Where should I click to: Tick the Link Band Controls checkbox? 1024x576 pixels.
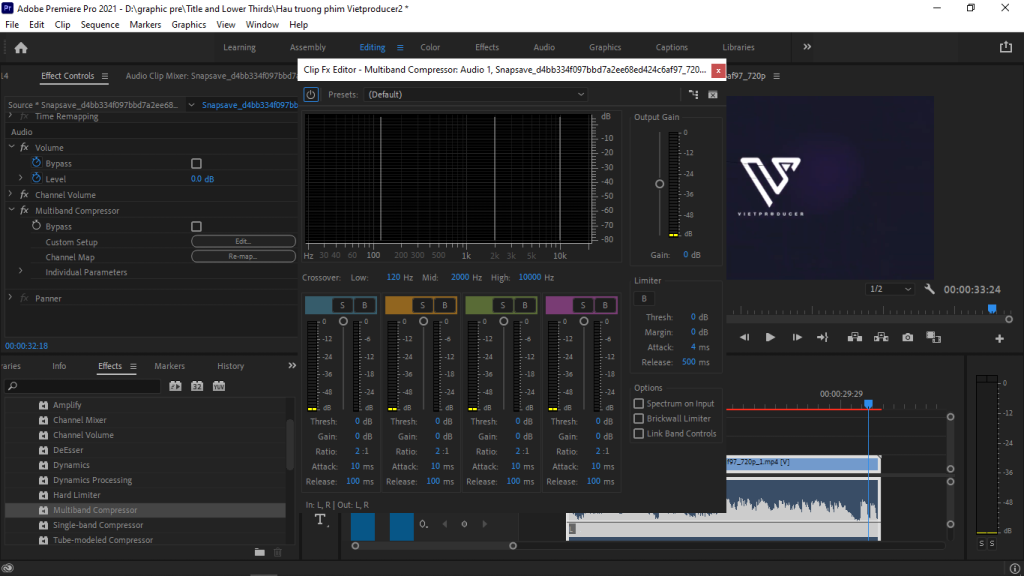(639, 434)
